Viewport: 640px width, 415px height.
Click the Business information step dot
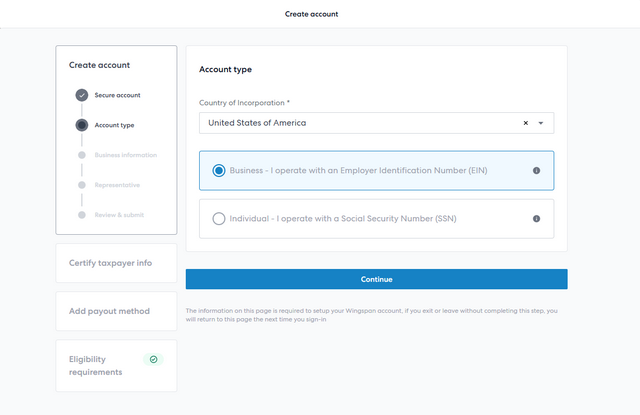tap(81, 155)
